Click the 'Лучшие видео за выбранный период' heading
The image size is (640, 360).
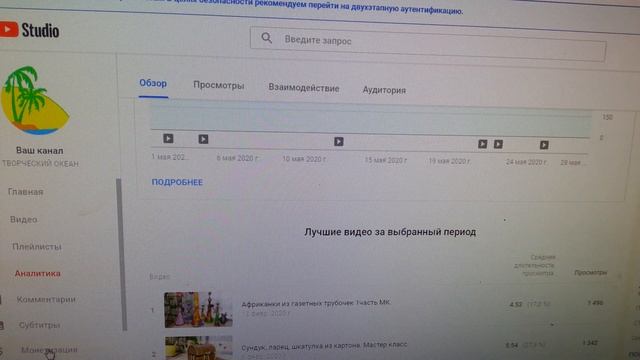390,232
